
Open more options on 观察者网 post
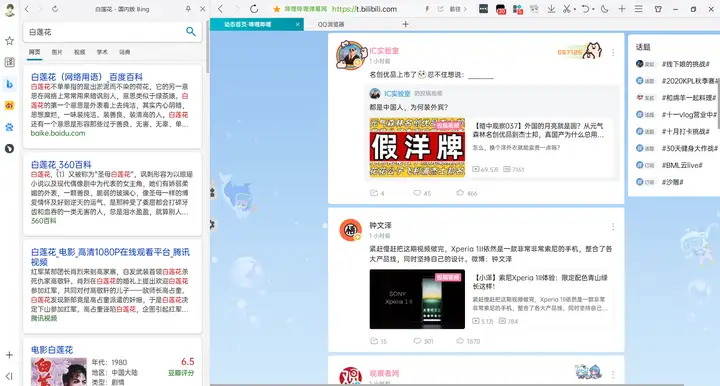point(613,375)
